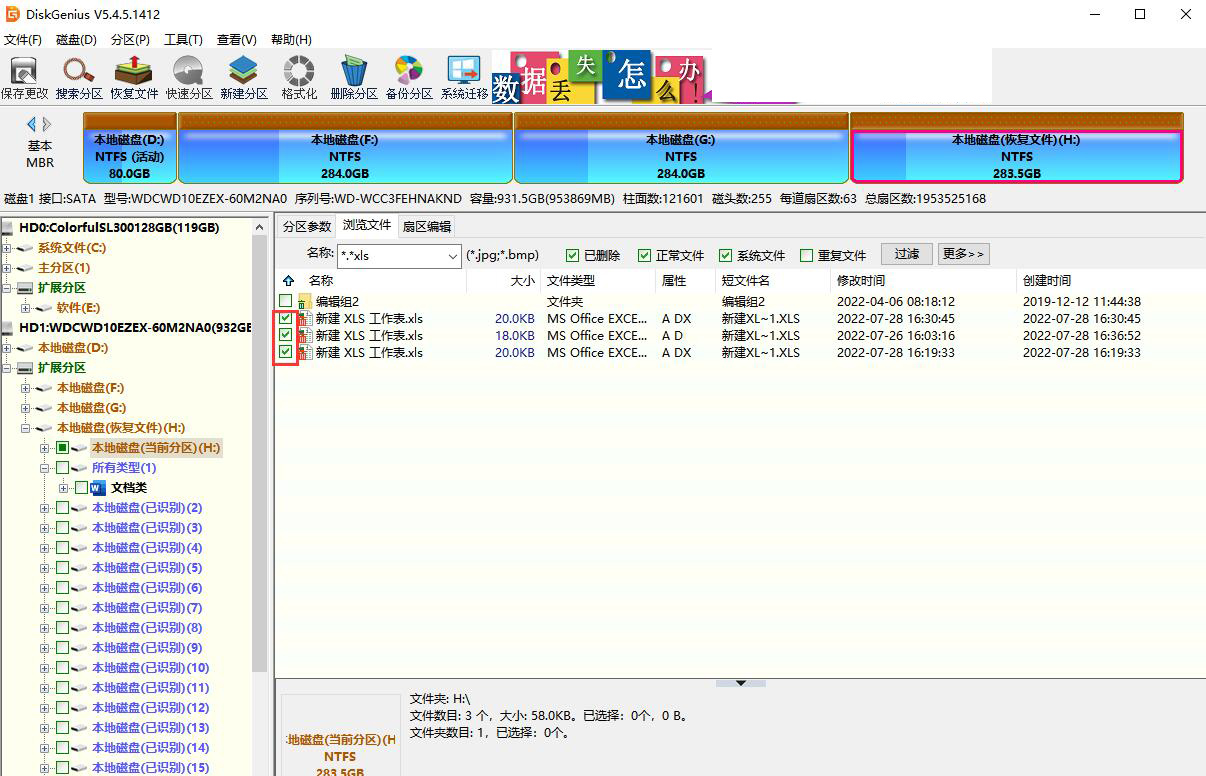Image resolution: width=1206 pixels, height=776 pixels.
Task: Select the 本地磁盘(G:) partition bar
Action: [x=681, y=147]
